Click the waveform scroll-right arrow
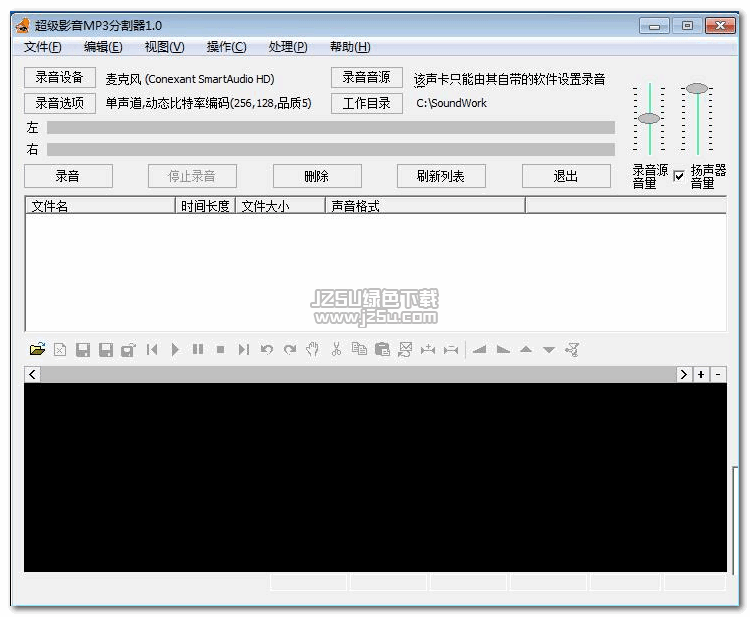The width and height of the screenshot is (750, 617). click(x=684, y=374)
